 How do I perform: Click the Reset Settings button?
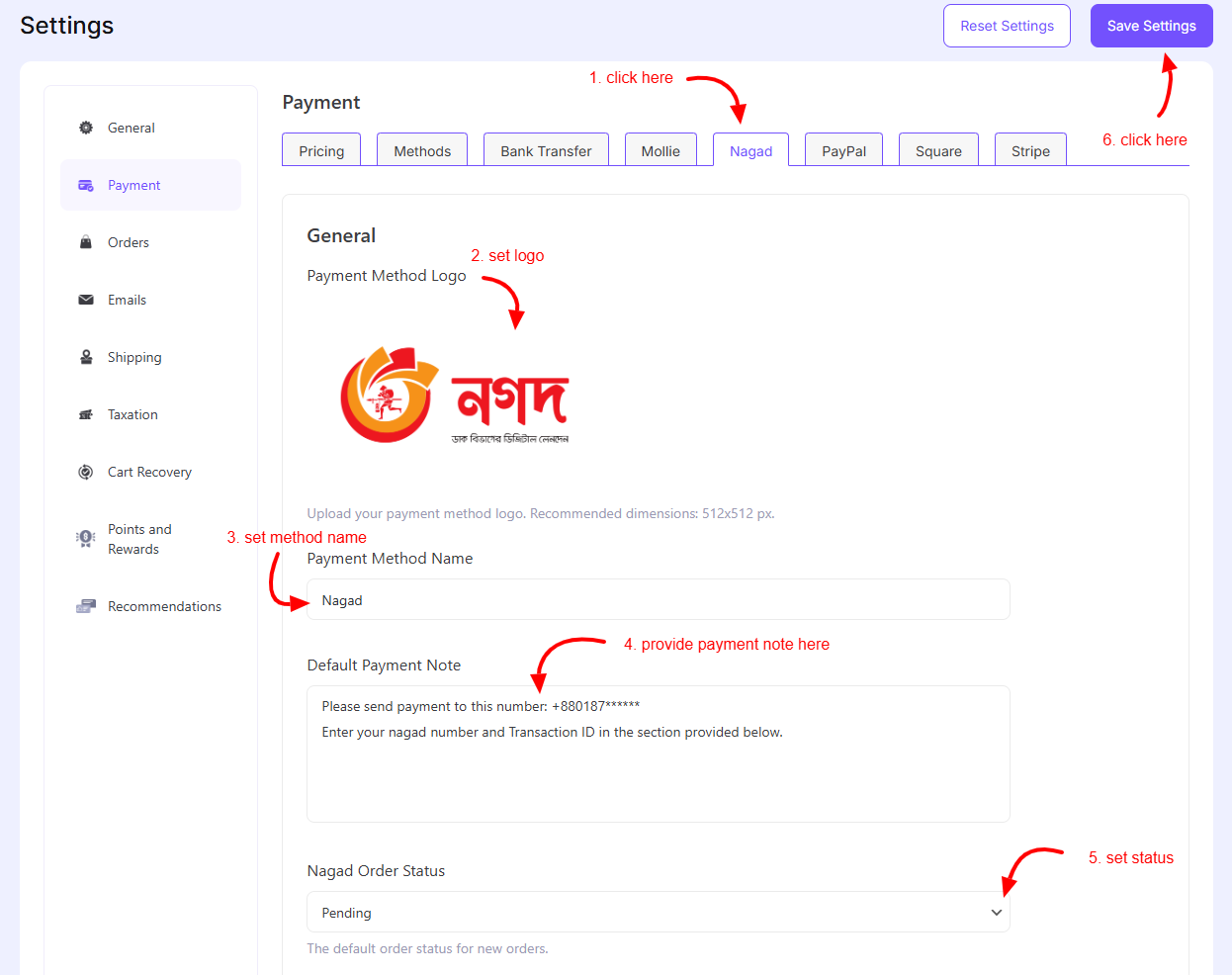click(1007, 26)
